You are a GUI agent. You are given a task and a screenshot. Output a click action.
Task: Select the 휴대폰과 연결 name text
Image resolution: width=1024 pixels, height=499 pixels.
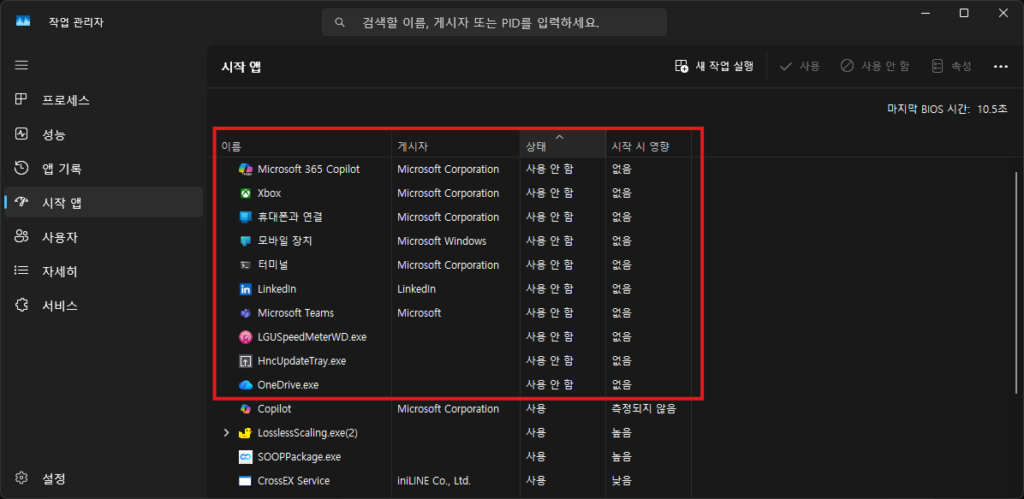tap(289, 217)
